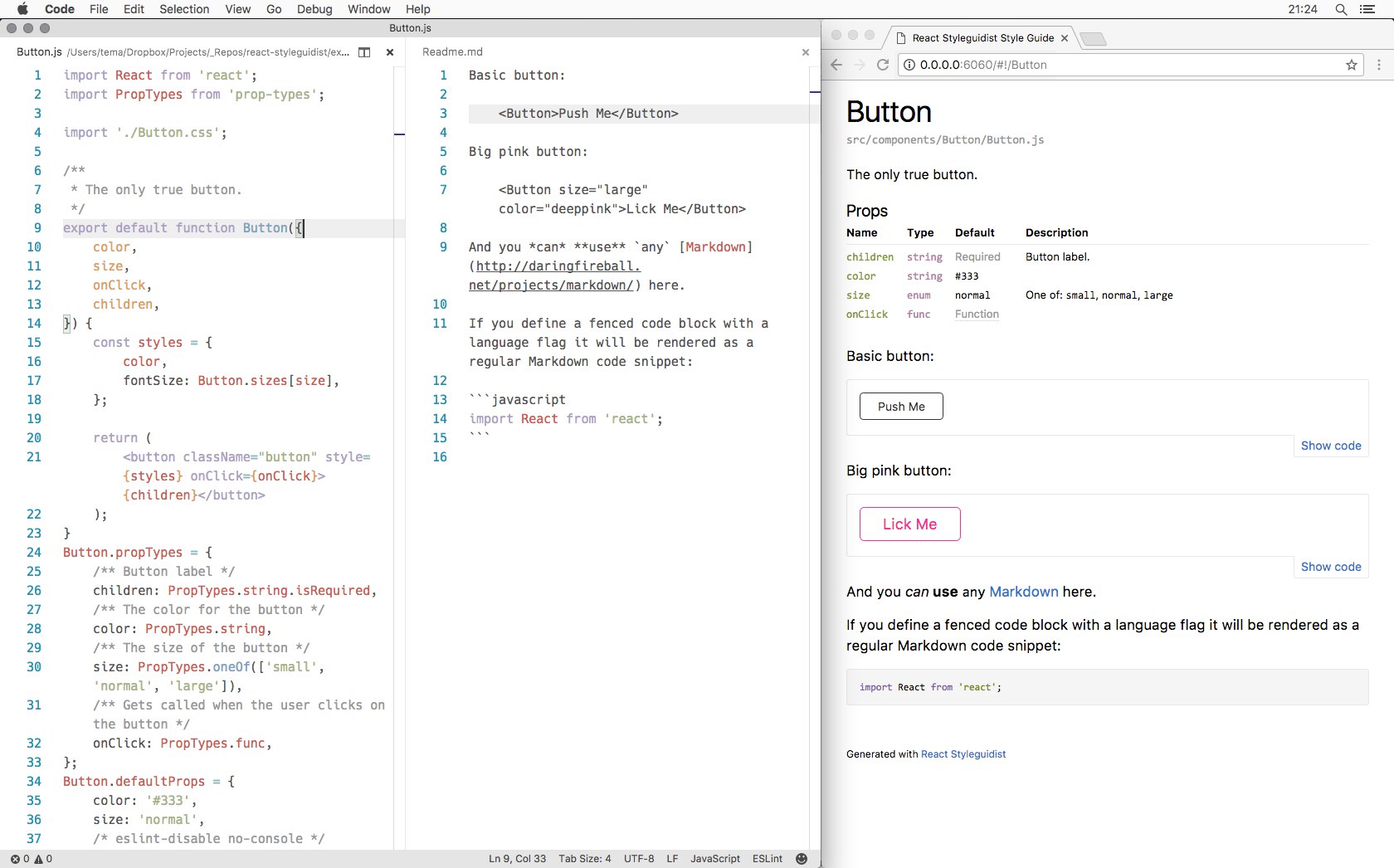Show code for Big pink button example
This screenshot has height=868, width=1394.
1331,567
